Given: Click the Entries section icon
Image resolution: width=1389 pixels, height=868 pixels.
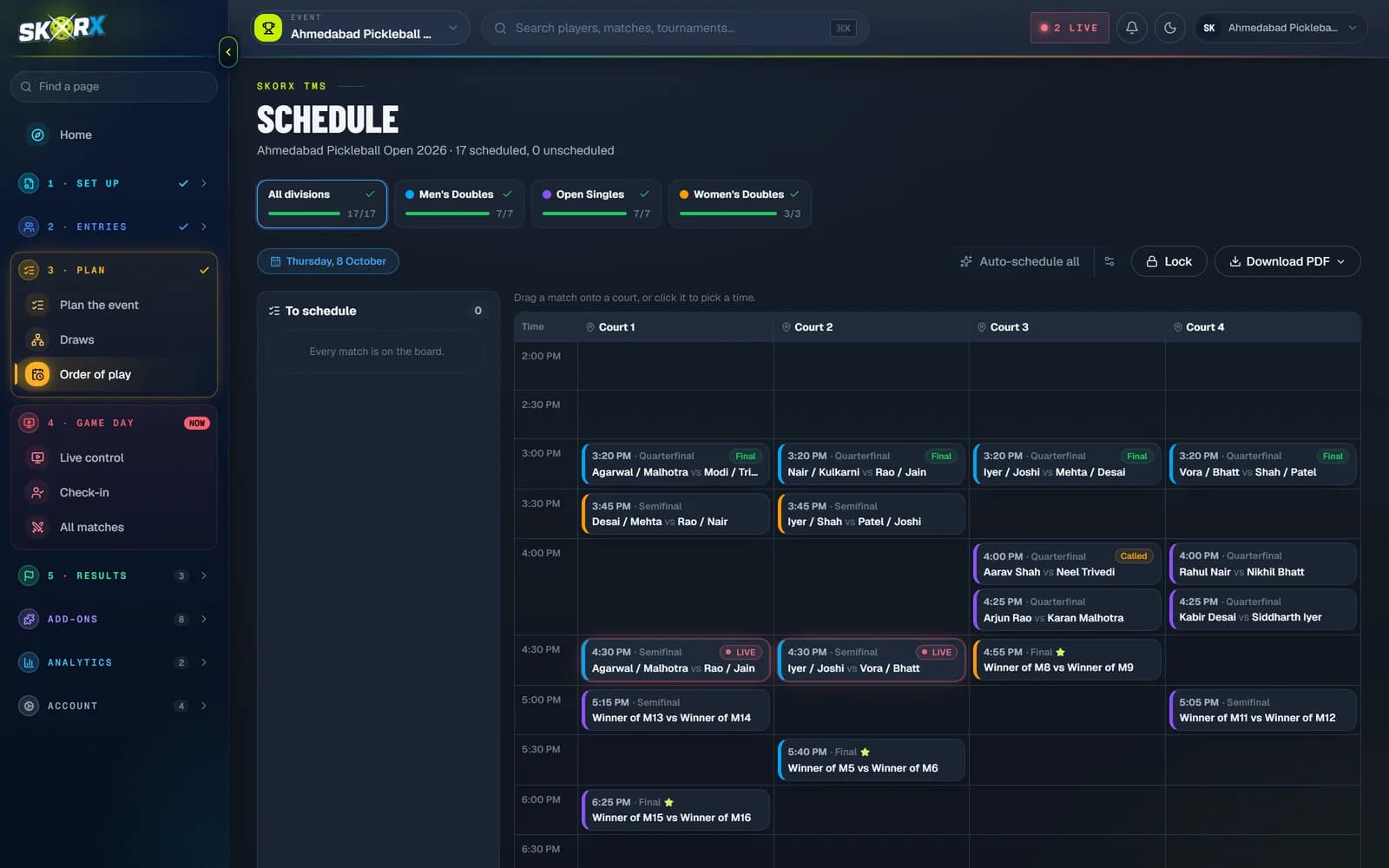Looking at the screenshot, I should click(x=29, y=227).
